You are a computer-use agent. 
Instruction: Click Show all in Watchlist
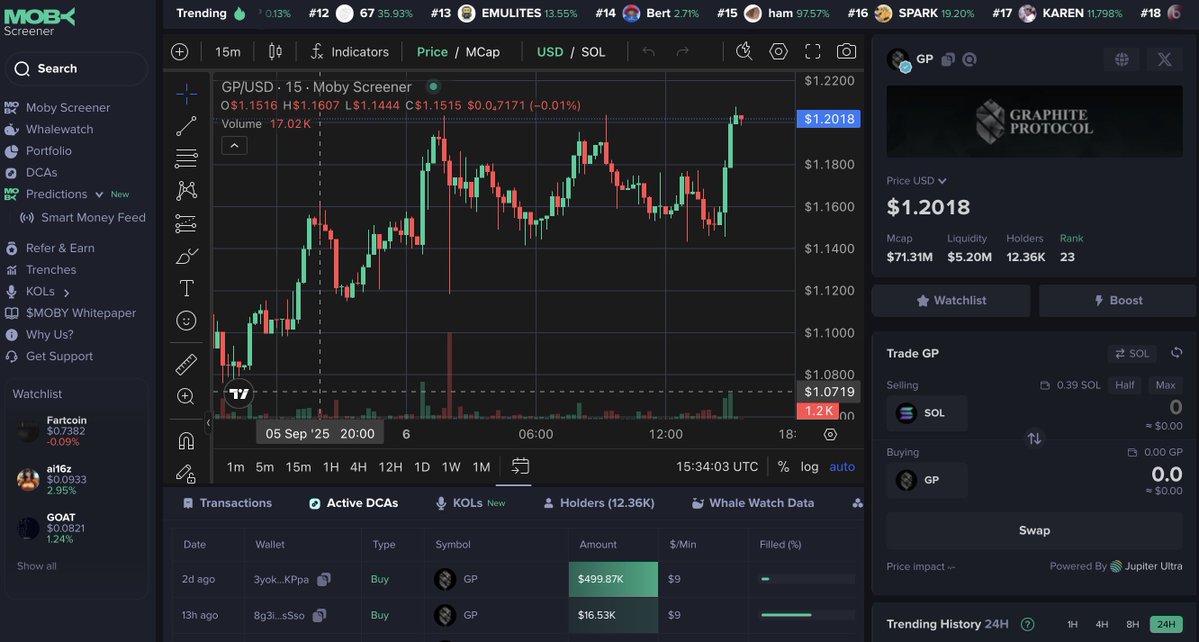pyautogui.click(x=37, y=566)
